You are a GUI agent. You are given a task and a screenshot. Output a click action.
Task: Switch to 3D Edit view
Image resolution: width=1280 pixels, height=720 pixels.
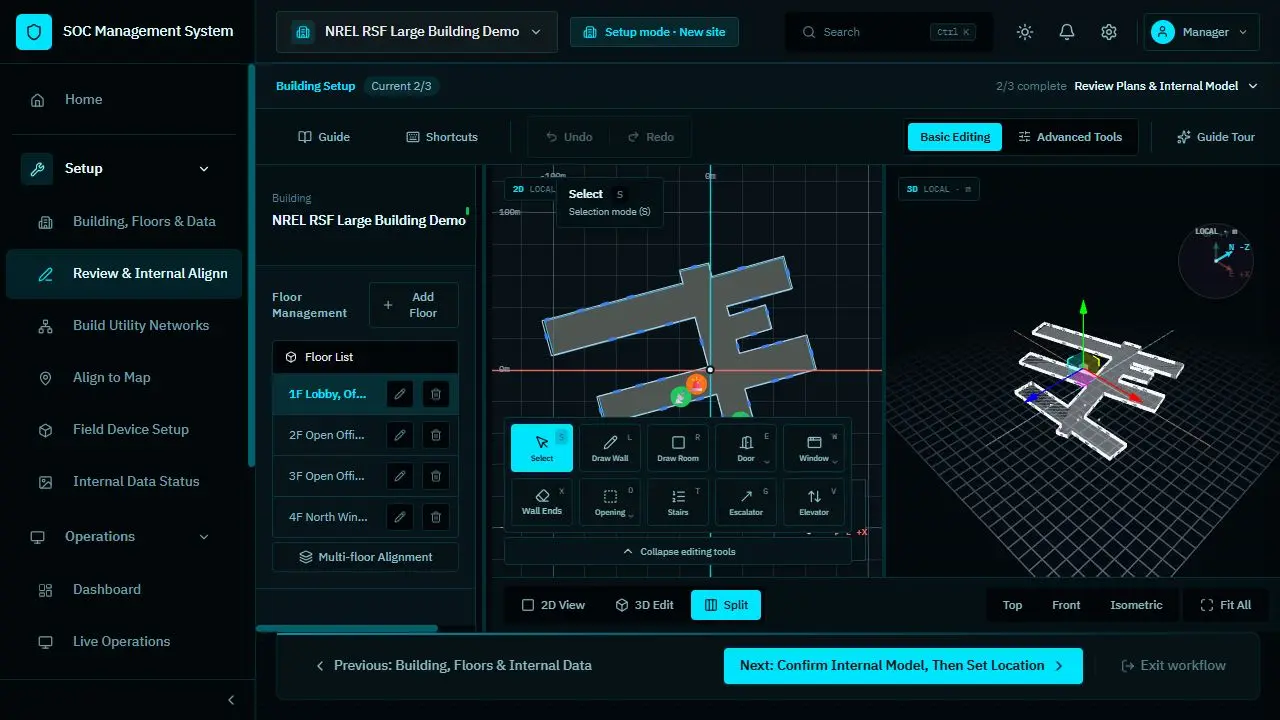click(644, 605)
